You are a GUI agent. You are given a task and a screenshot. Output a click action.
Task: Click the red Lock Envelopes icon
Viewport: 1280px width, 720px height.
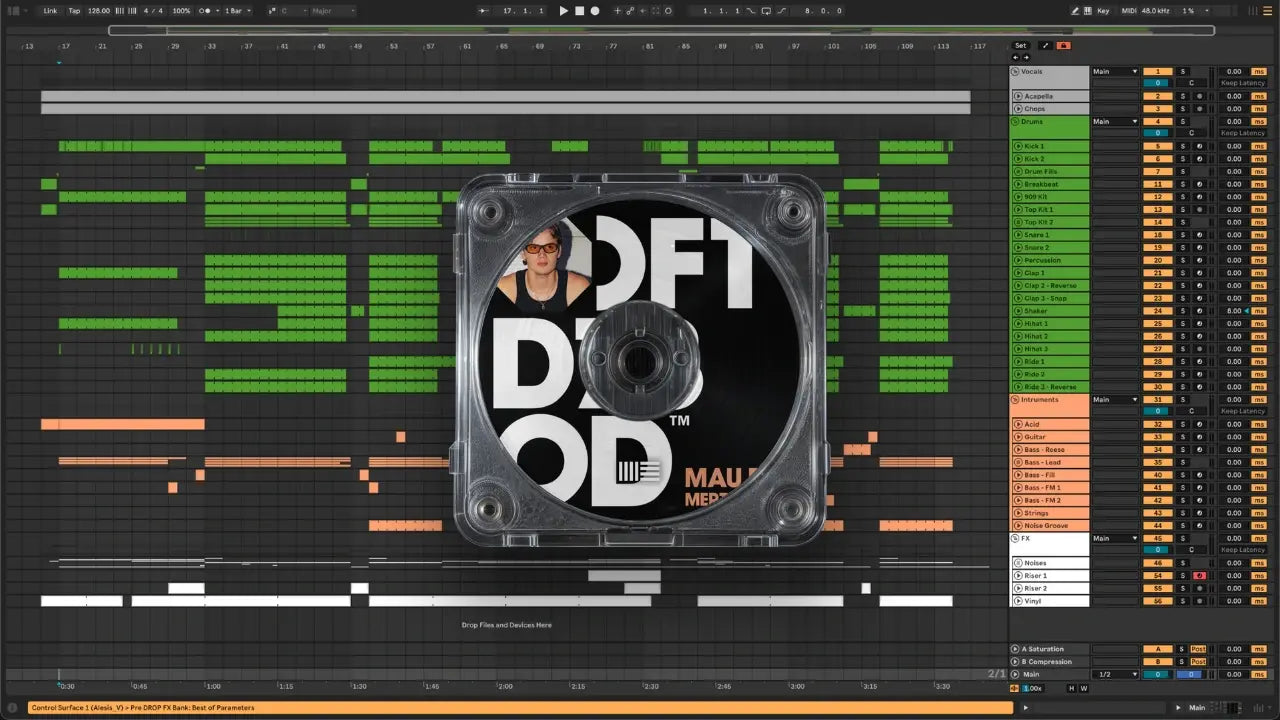[1063, 45]
